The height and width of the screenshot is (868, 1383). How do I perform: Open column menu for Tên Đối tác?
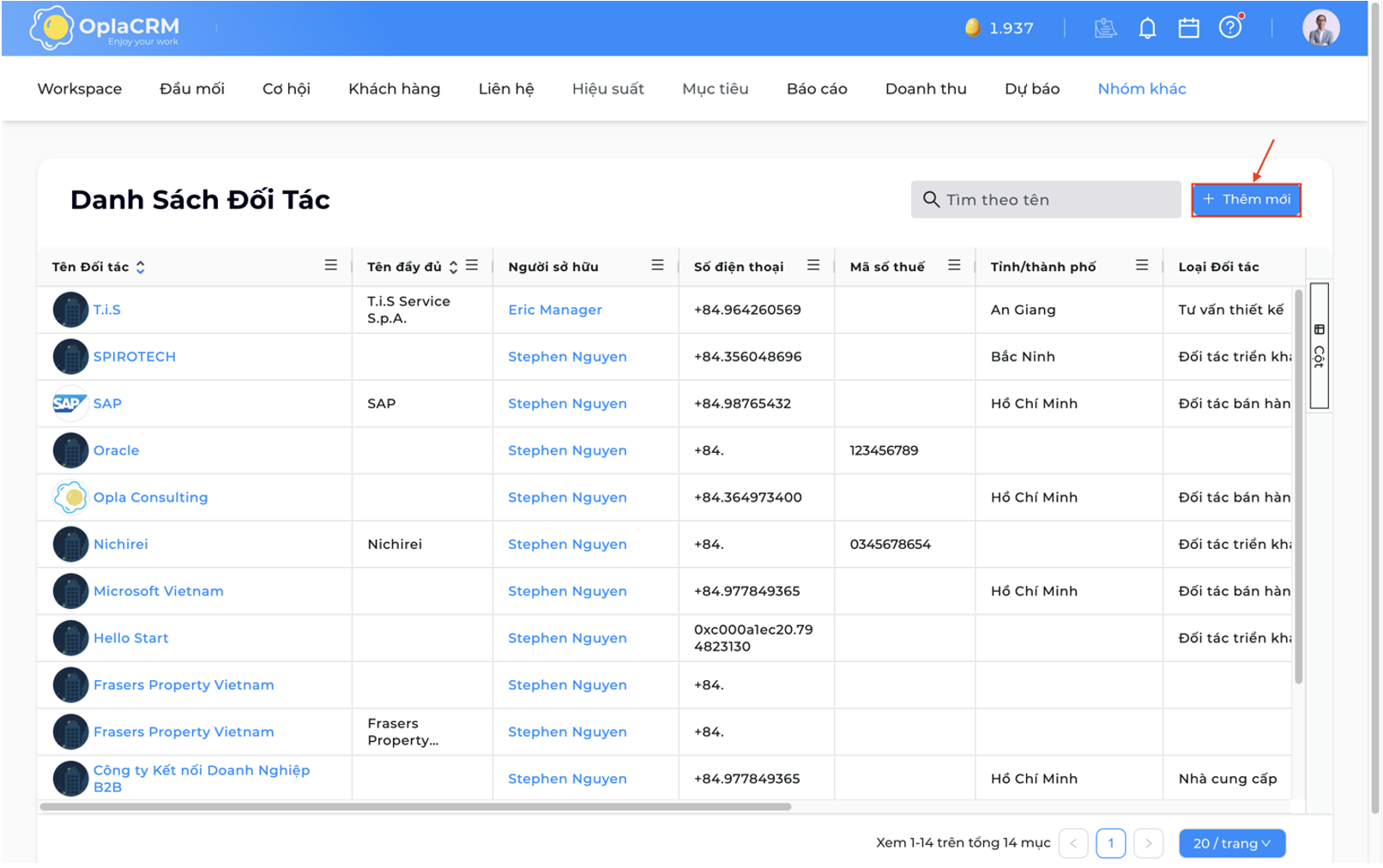330,265
